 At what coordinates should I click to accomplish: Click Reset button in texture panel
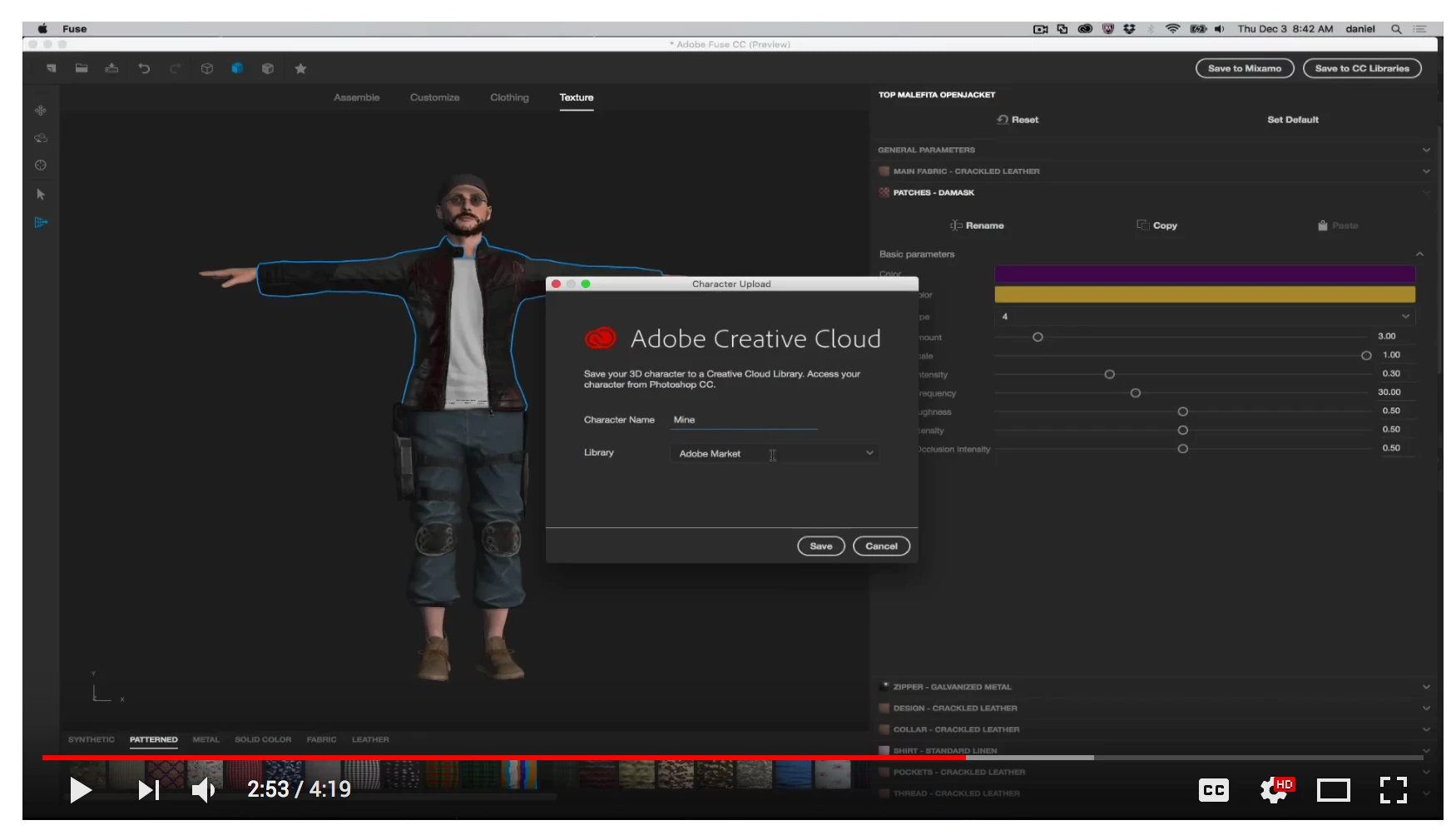[x=1018, y=120]
